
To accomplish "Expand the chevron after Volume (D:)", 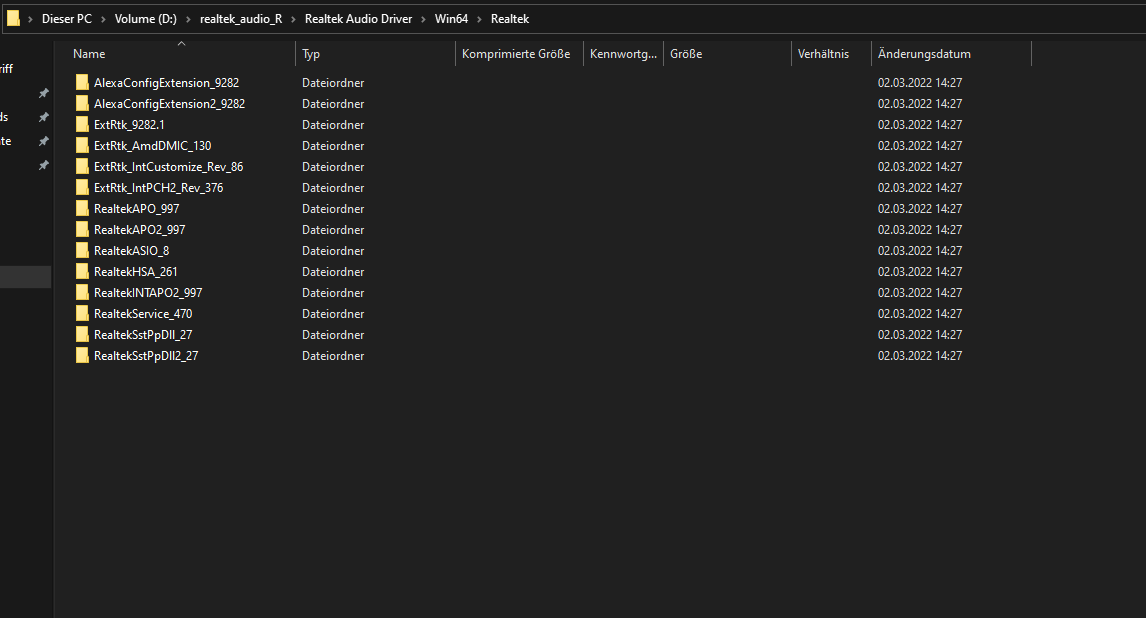I will coord(188,19).
